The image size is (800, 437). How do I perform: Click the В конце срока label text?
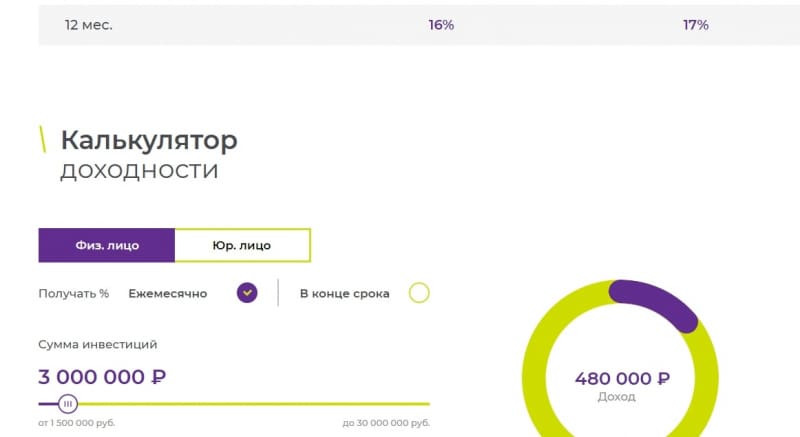point(345,294)
